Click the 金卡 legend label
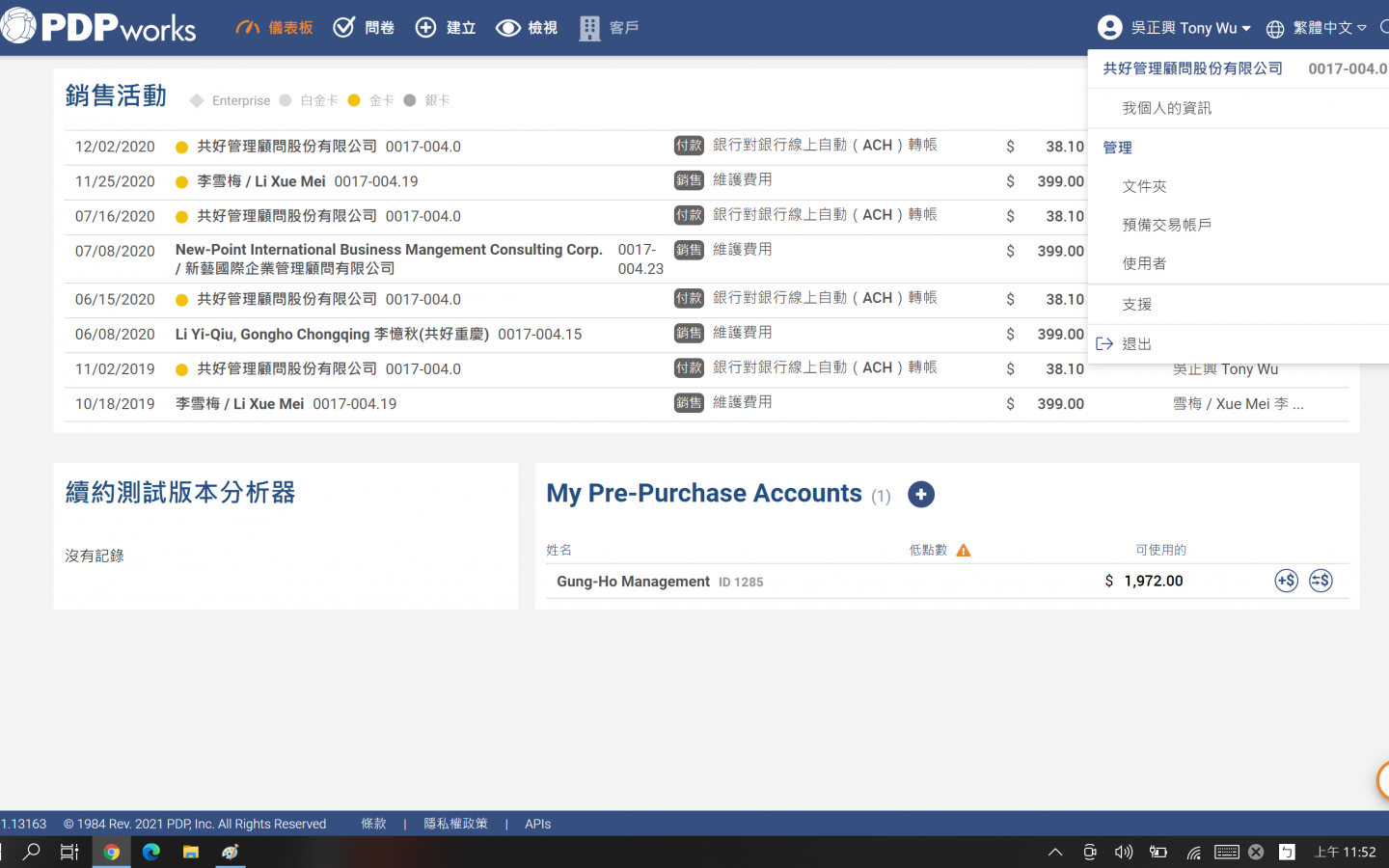This screenshot has height=868, width=1389. tap(382, 100)
